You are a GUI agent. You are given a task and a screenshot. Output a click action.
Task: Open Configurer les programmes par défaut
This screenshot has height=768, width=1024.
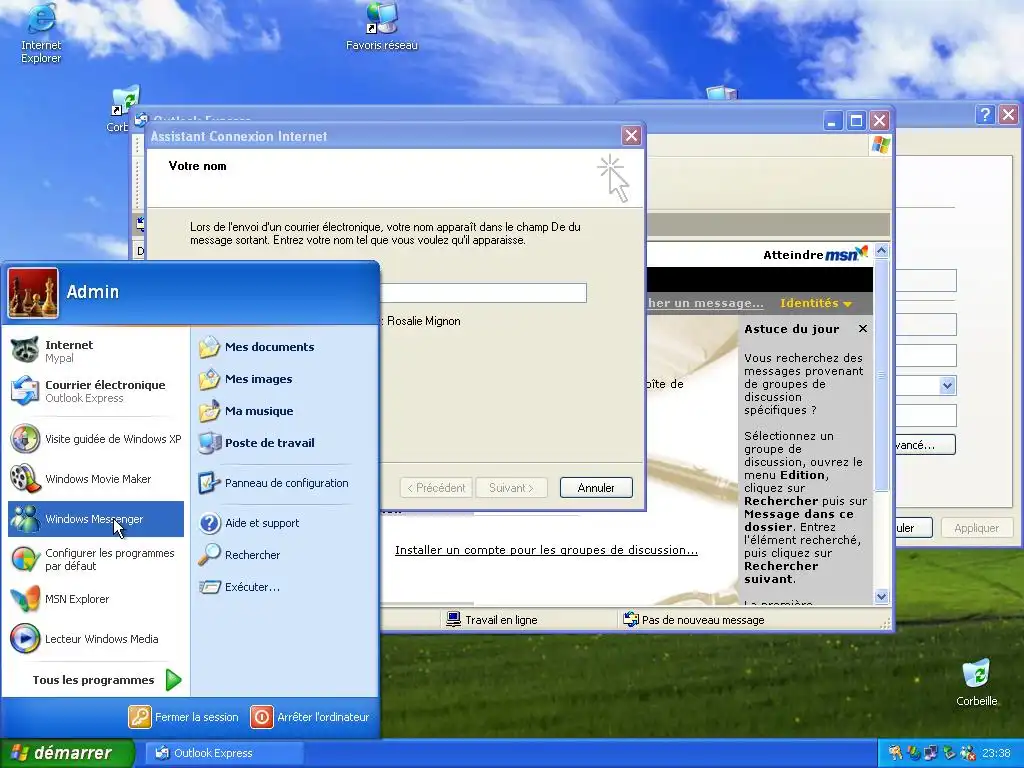click(x=95, y=559)
